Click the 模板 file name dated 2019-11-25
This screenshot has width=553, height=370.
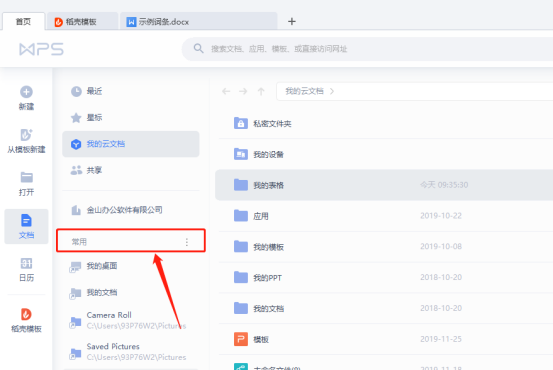point(261,340)
